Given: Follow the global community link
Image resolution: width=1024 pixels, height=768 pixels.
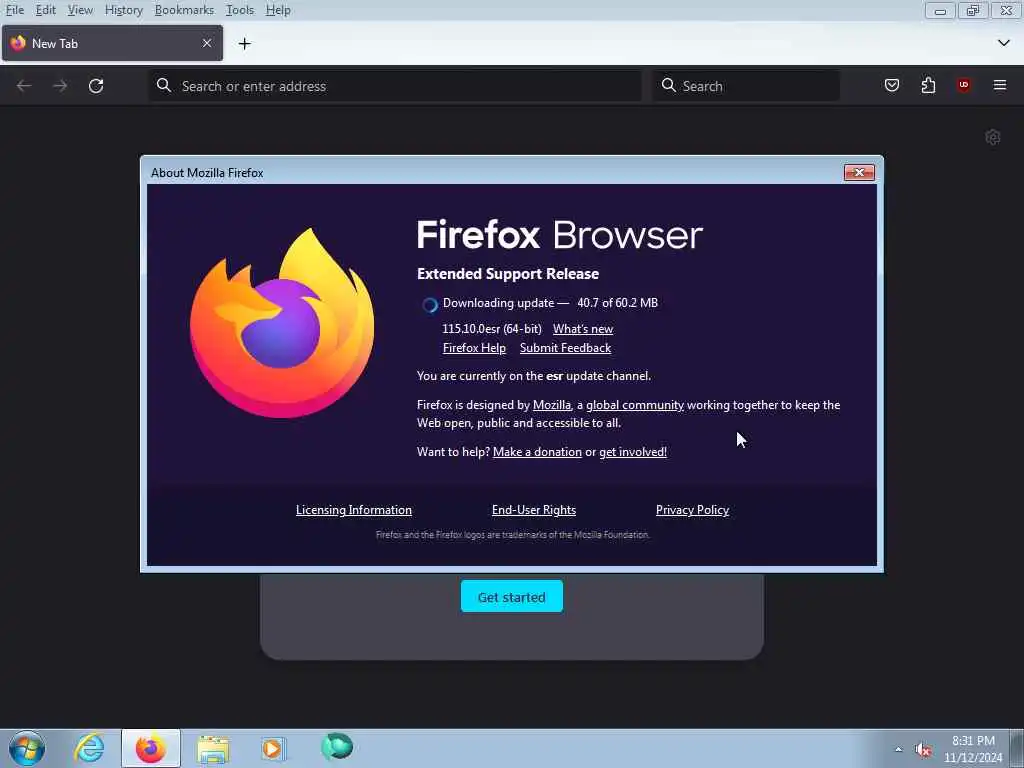Looking at the screenshot, I should coord(635,405).
